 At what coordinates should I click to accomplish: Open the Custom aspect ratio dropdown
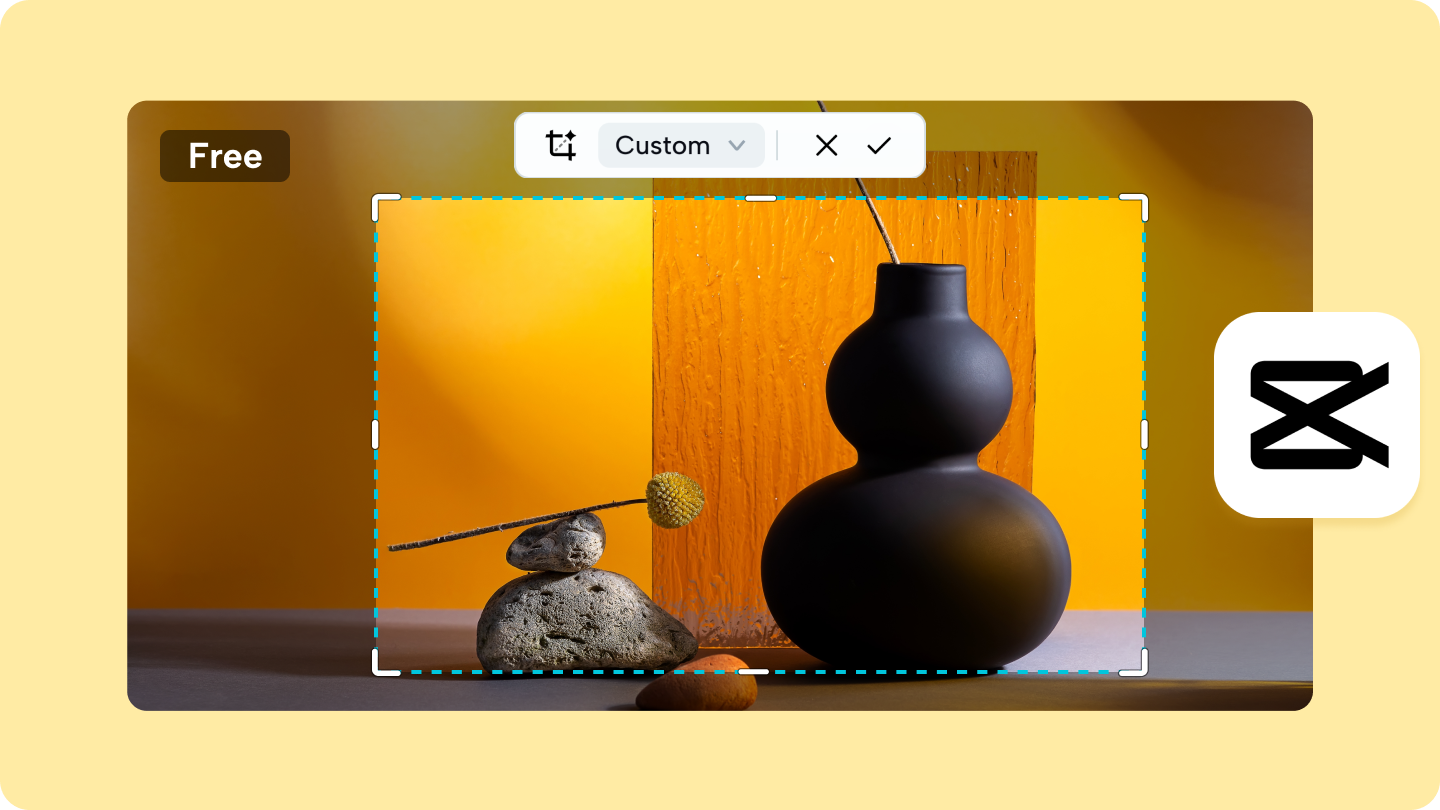pos(681,145)
